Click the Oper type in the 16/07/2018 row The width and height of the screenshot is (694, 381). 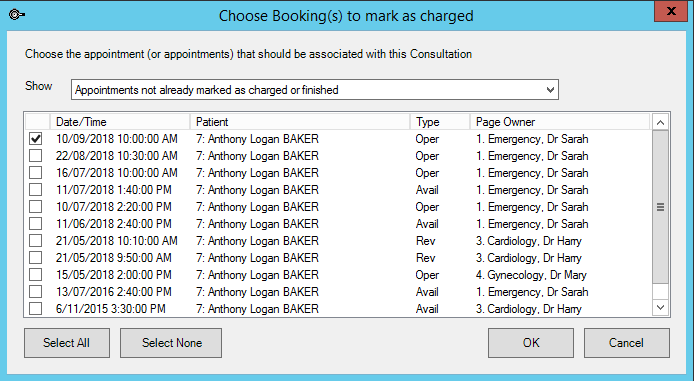pos(427,173)
